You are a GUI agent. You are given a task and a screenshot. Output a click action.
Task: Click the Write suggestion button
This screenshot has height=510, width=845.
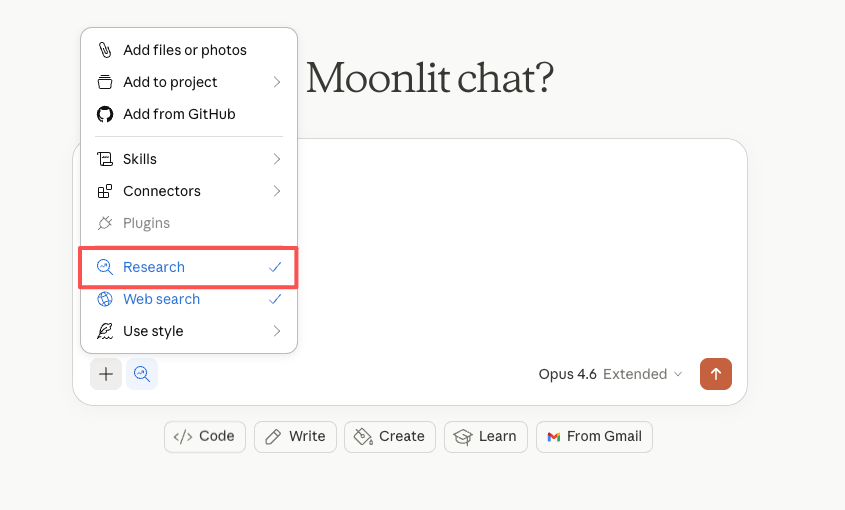point(295,436)
